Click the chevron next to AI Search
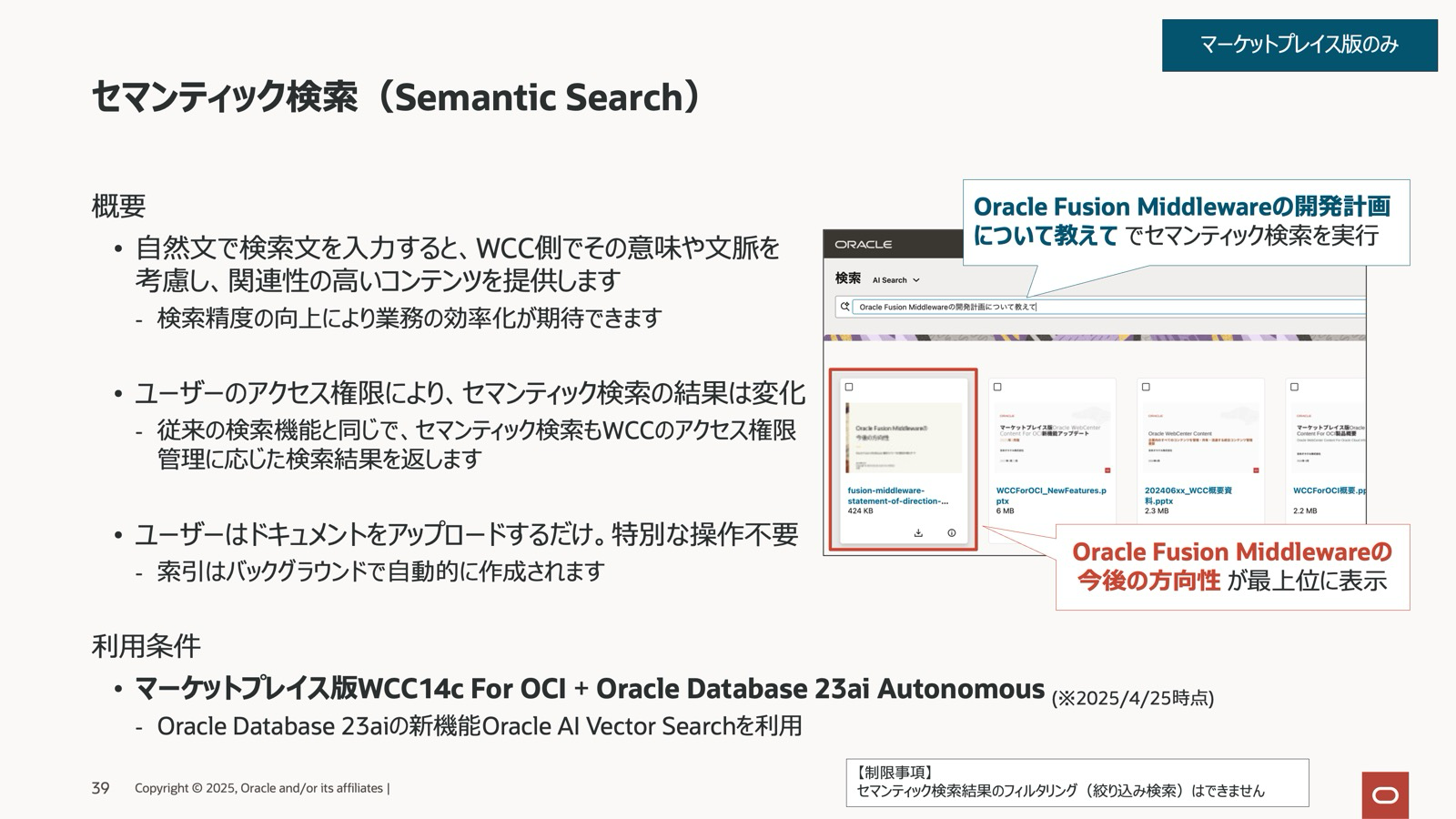 tap(915, 280)
